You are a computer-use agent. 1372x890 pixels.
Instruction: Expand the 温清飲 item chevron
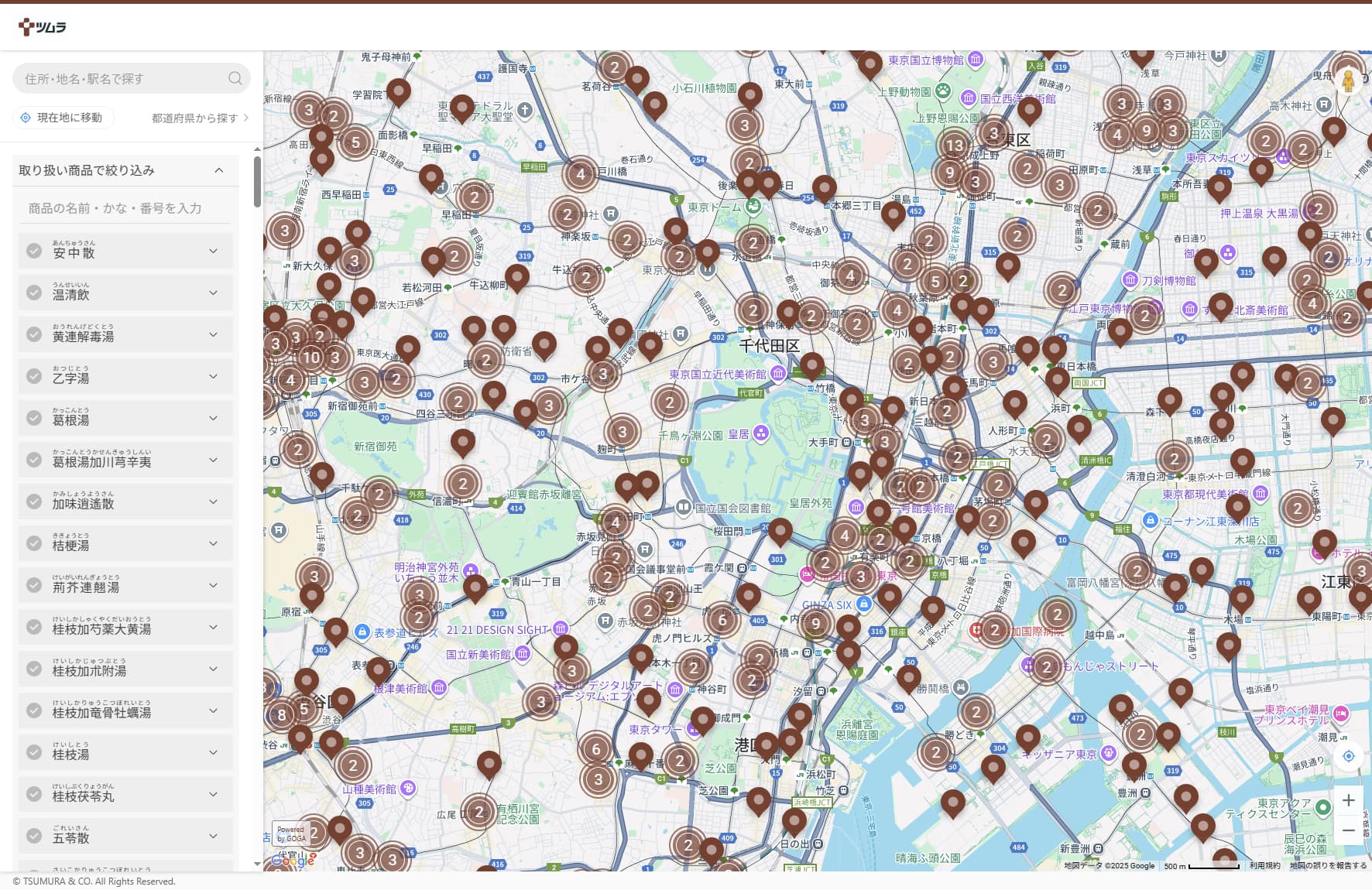point(213,293)
